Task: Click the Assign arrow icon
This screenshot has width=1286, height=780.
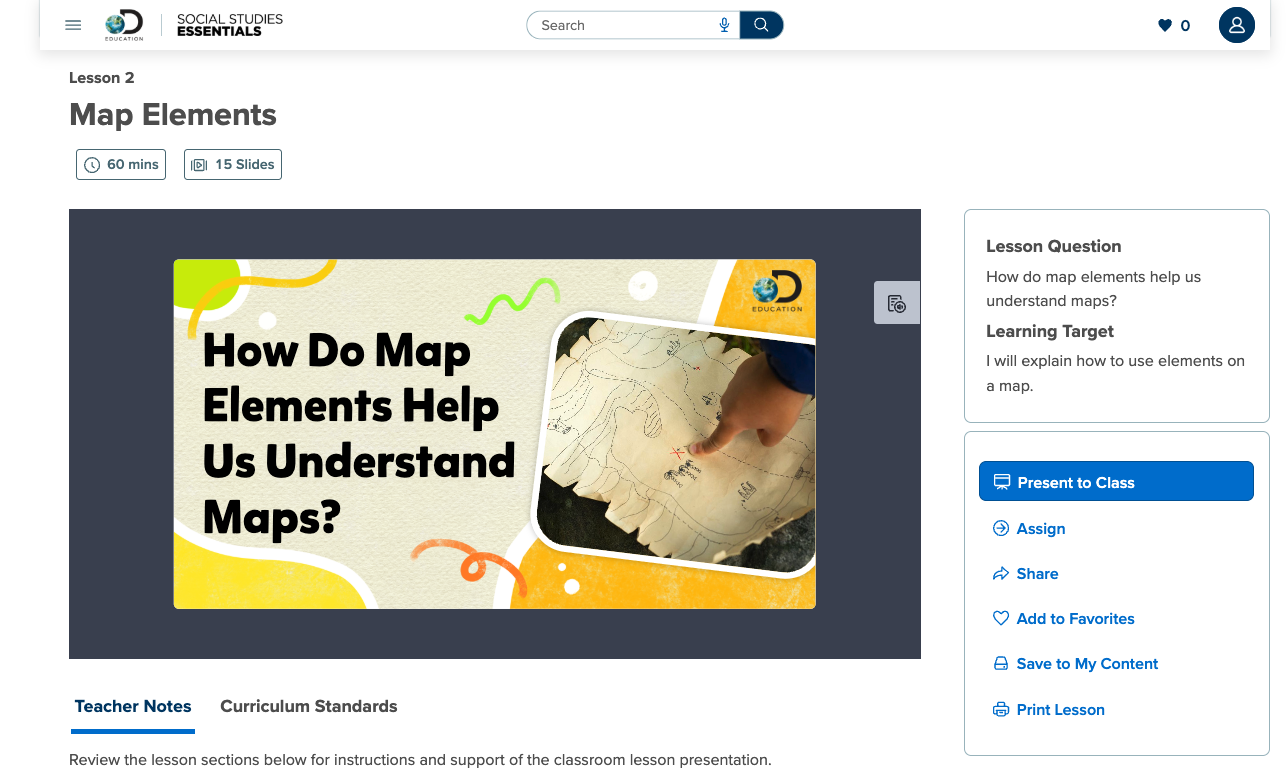Action: tap(1000, 528)
